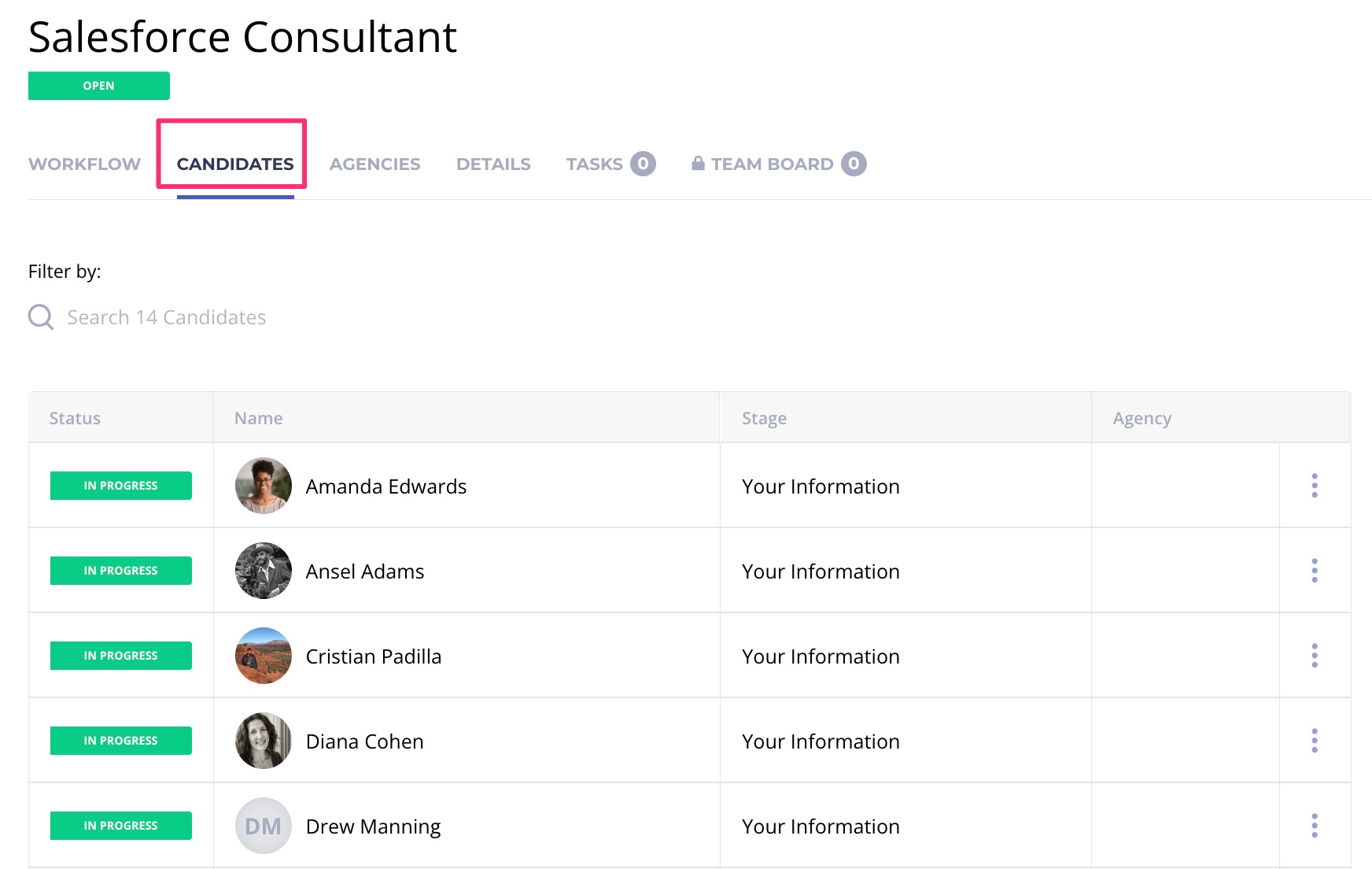The image size is (1372, 869).
Task: Click IN PROGRESS badge for Amanda Edwards
Action: (121, 486)
